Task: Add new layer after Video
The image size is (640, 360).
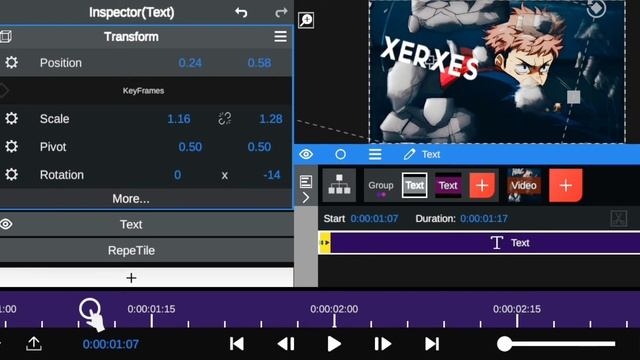Action: (566, 185)
